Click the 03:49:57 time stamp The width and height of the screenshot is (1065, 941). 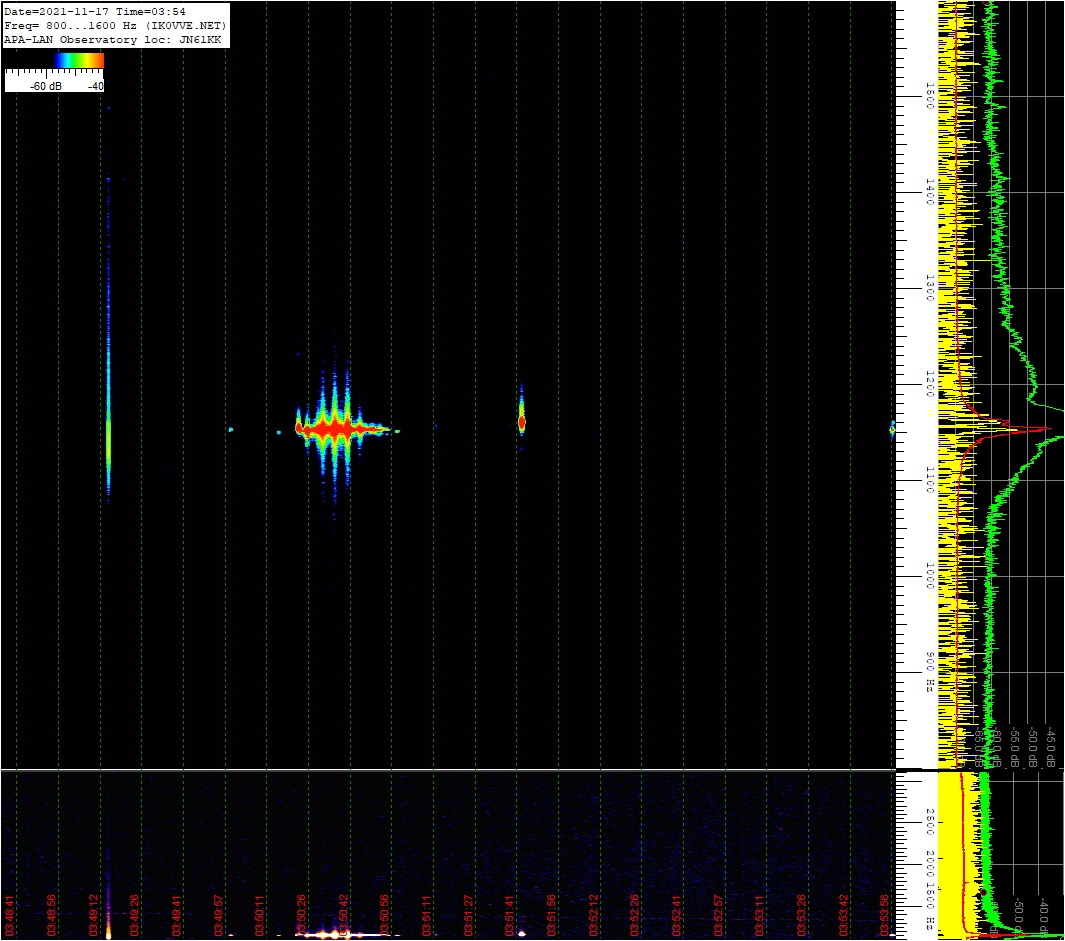[218, 915]
